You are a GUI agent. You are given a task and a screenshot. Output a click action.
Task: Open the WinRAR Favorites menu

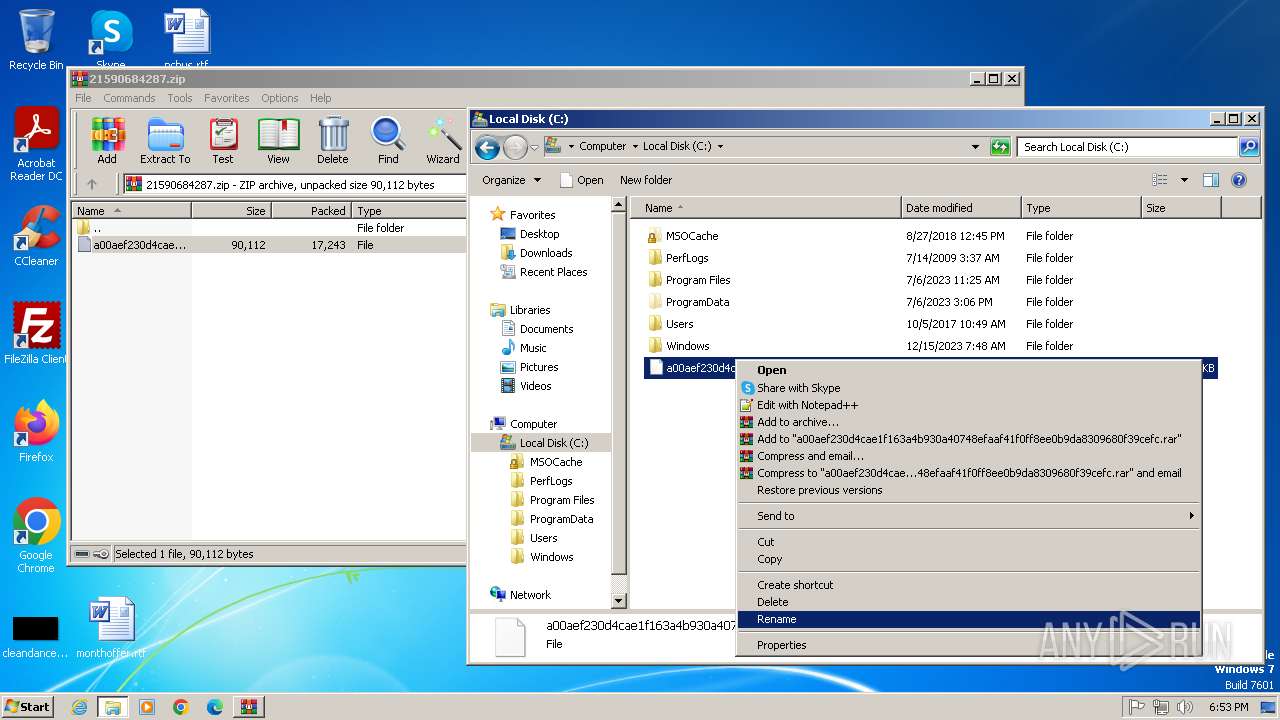coord(227,98)
